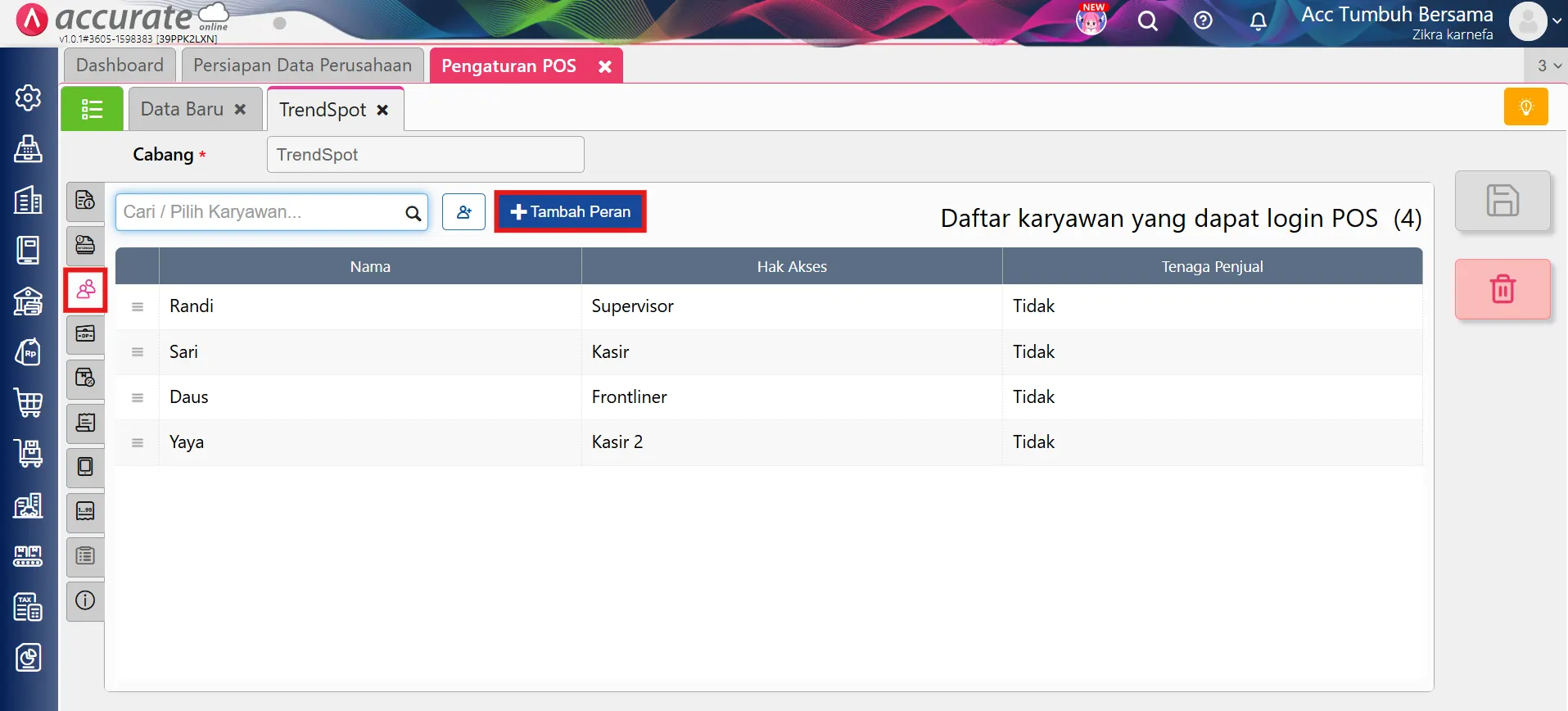Open the cash register module icon

tap(28, 148)
